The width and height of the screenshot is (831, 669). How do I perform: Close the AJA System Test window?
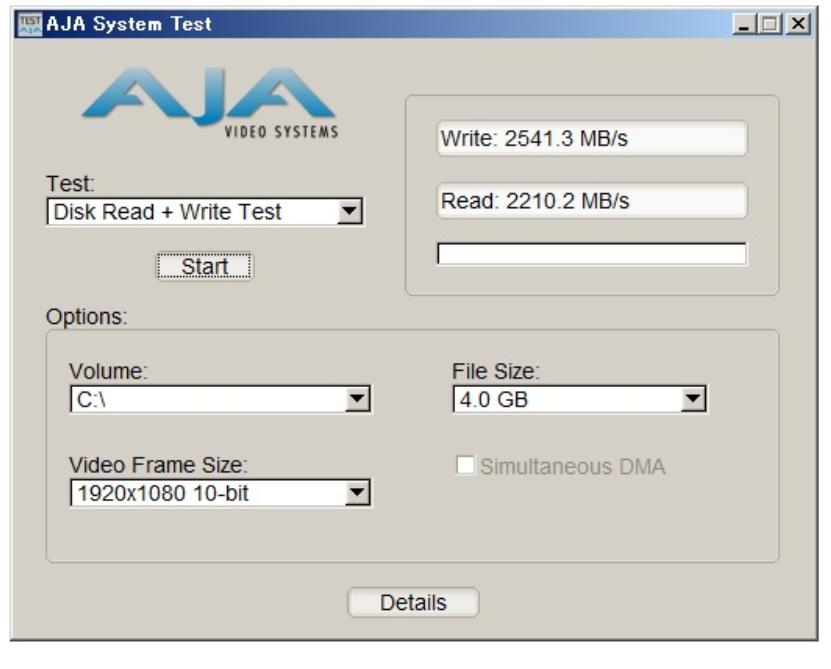797,24
